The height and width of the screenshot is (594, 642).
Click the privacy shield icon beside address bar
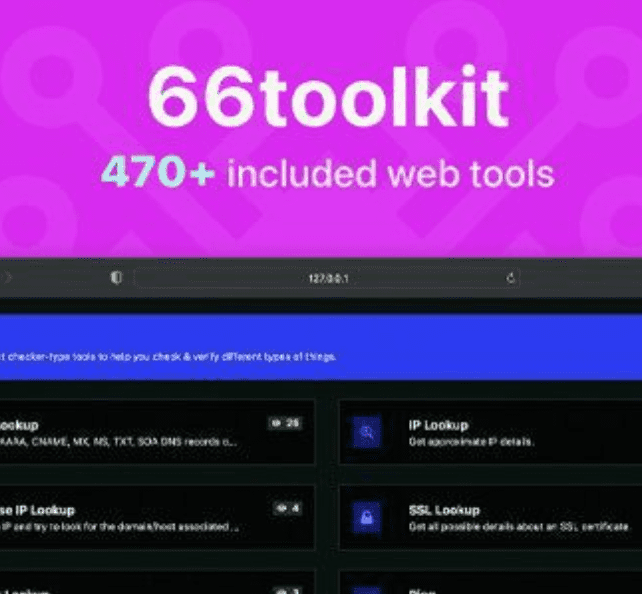[116, 279]
